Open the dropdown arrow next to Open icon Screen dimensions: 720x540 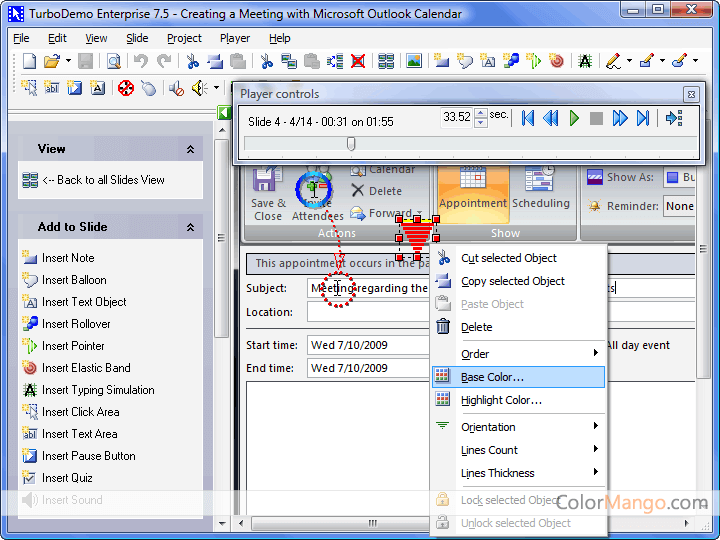(x=68, y=61)
